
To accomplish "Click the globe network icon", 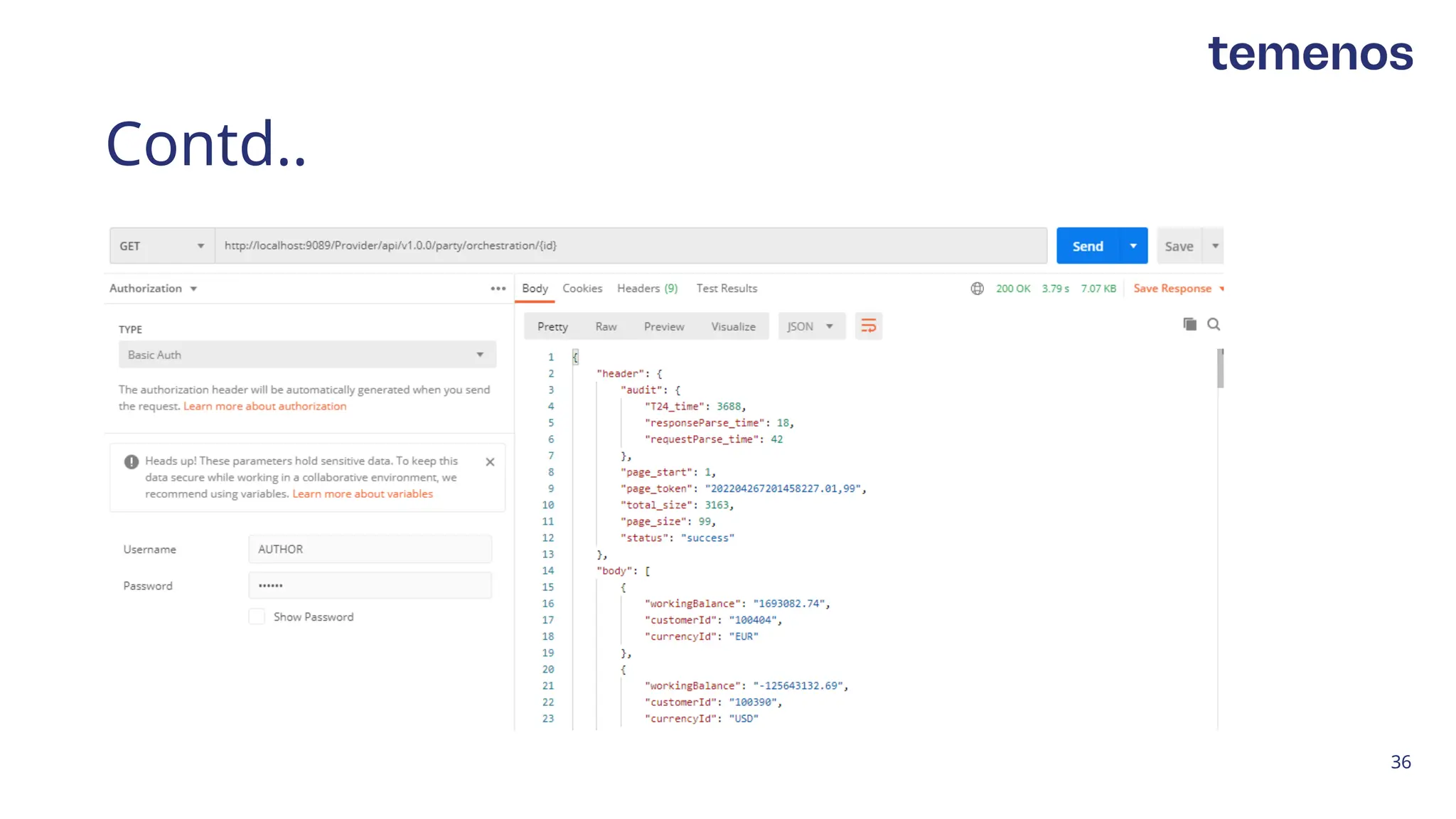I will 978,289.
